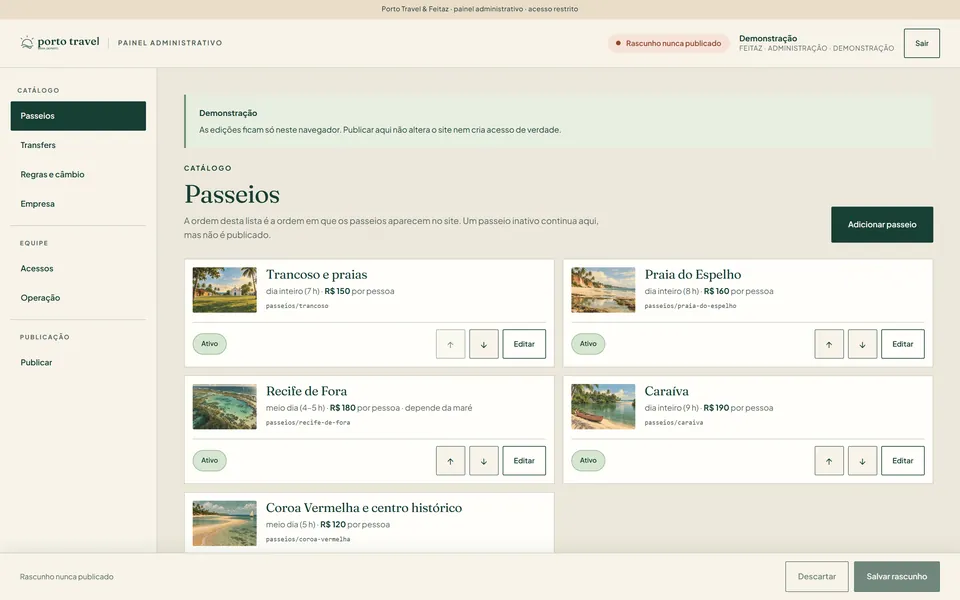960x600 pixels.
Task: Edit the Trancoso e praias tour
Action: tap(524, 344)
